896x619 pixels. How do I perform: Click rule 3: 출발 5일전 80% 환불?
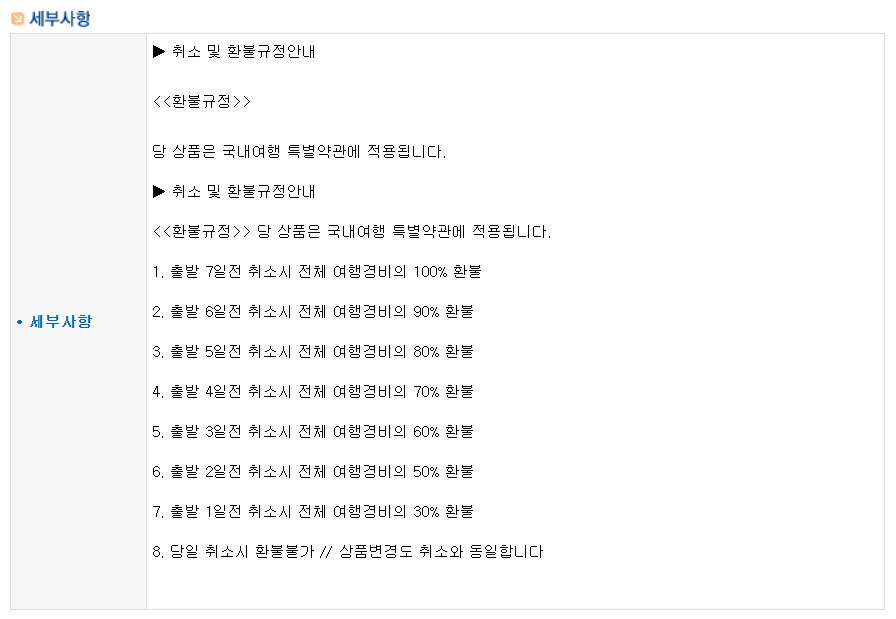pos(313,352)
